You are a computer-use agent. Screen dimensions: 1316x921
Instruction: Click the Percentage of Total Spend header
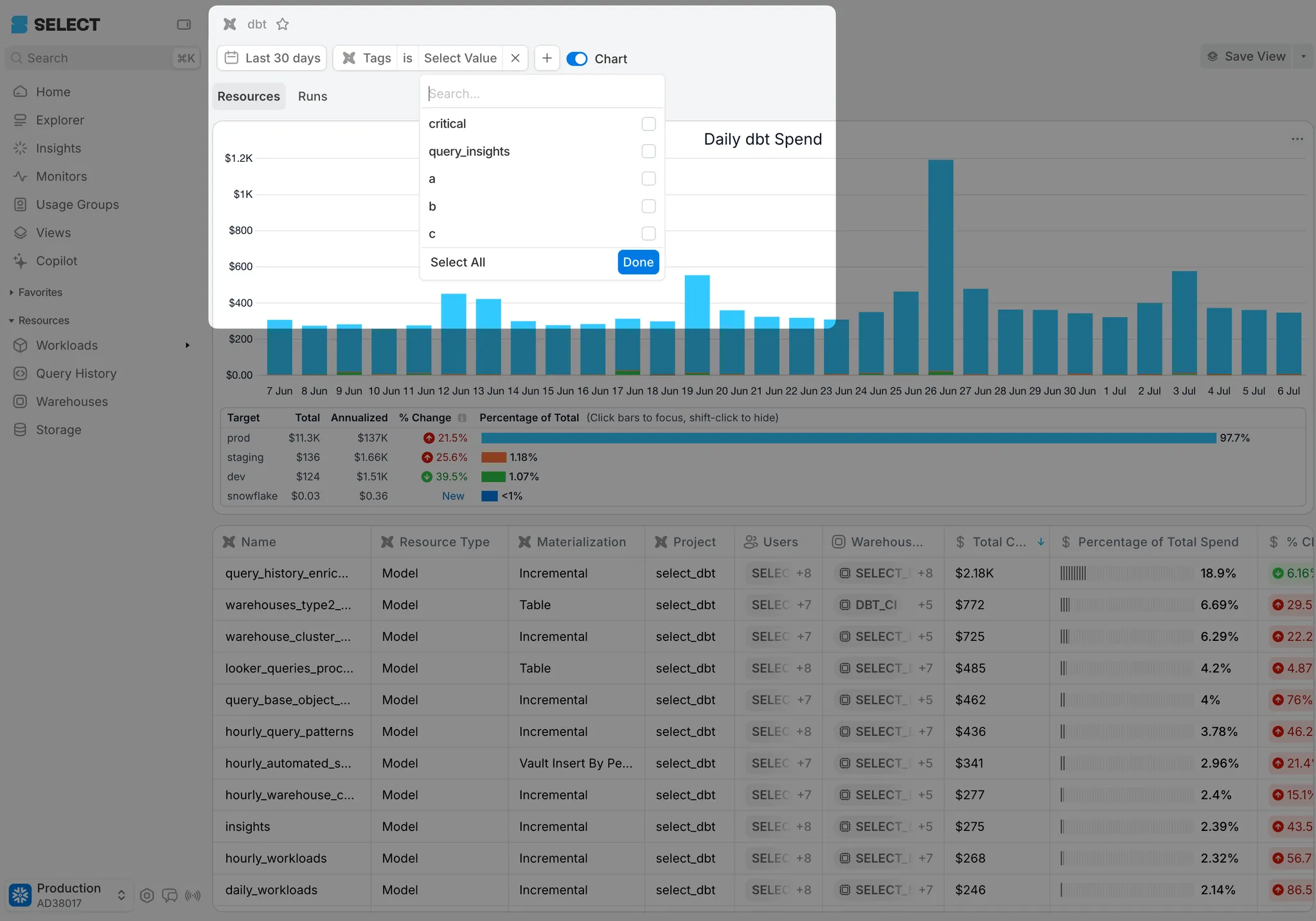click(x=1153, y=542)
